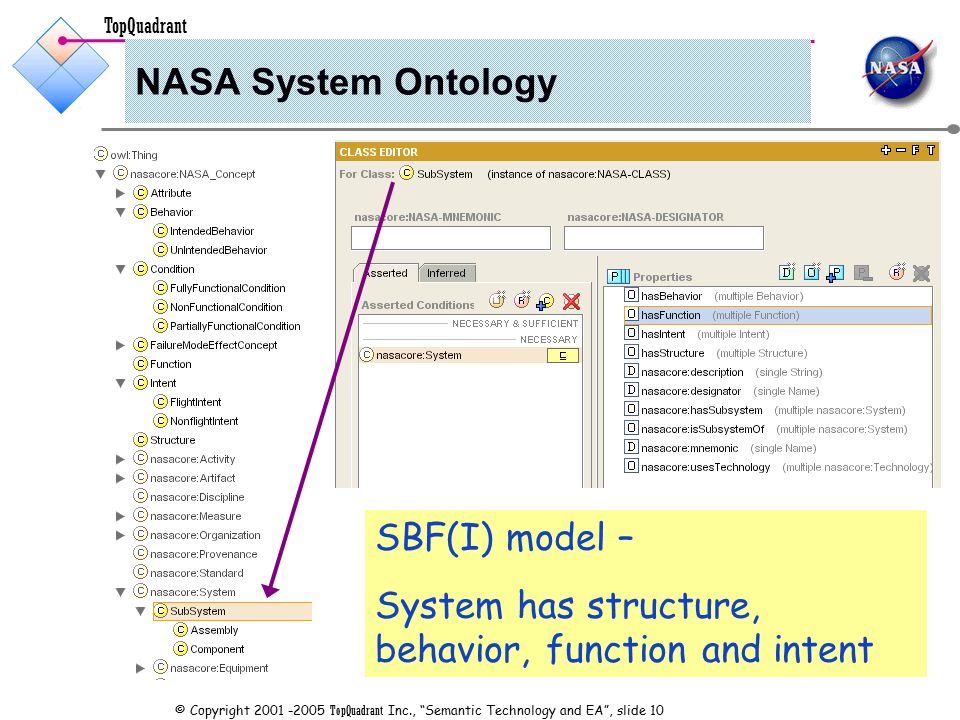Select the Assembly class
This screenshot has height=720, width=960.
[214, 629]
